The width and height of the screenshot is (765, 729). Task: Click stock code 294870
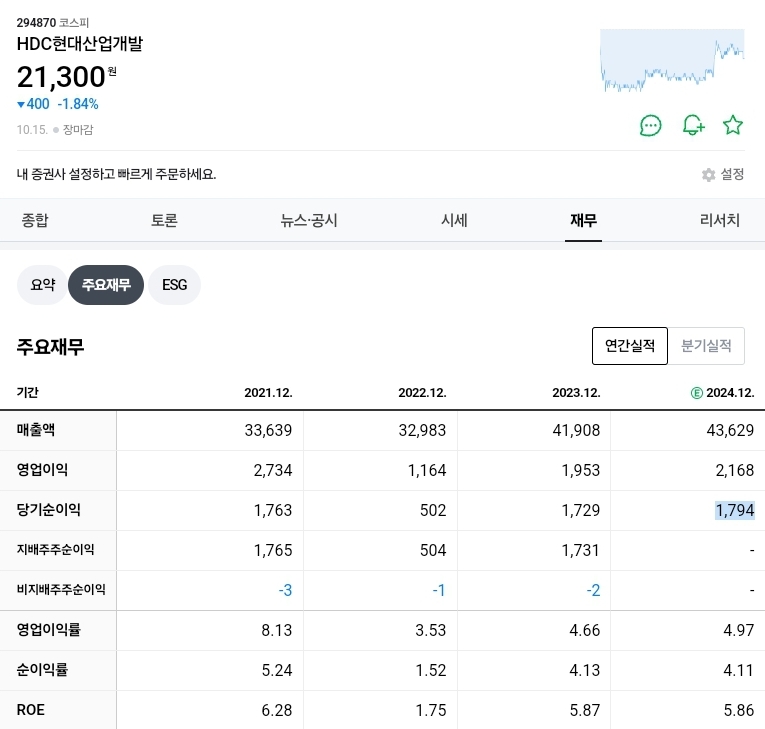pyautogui.click(x=37, y=23)
